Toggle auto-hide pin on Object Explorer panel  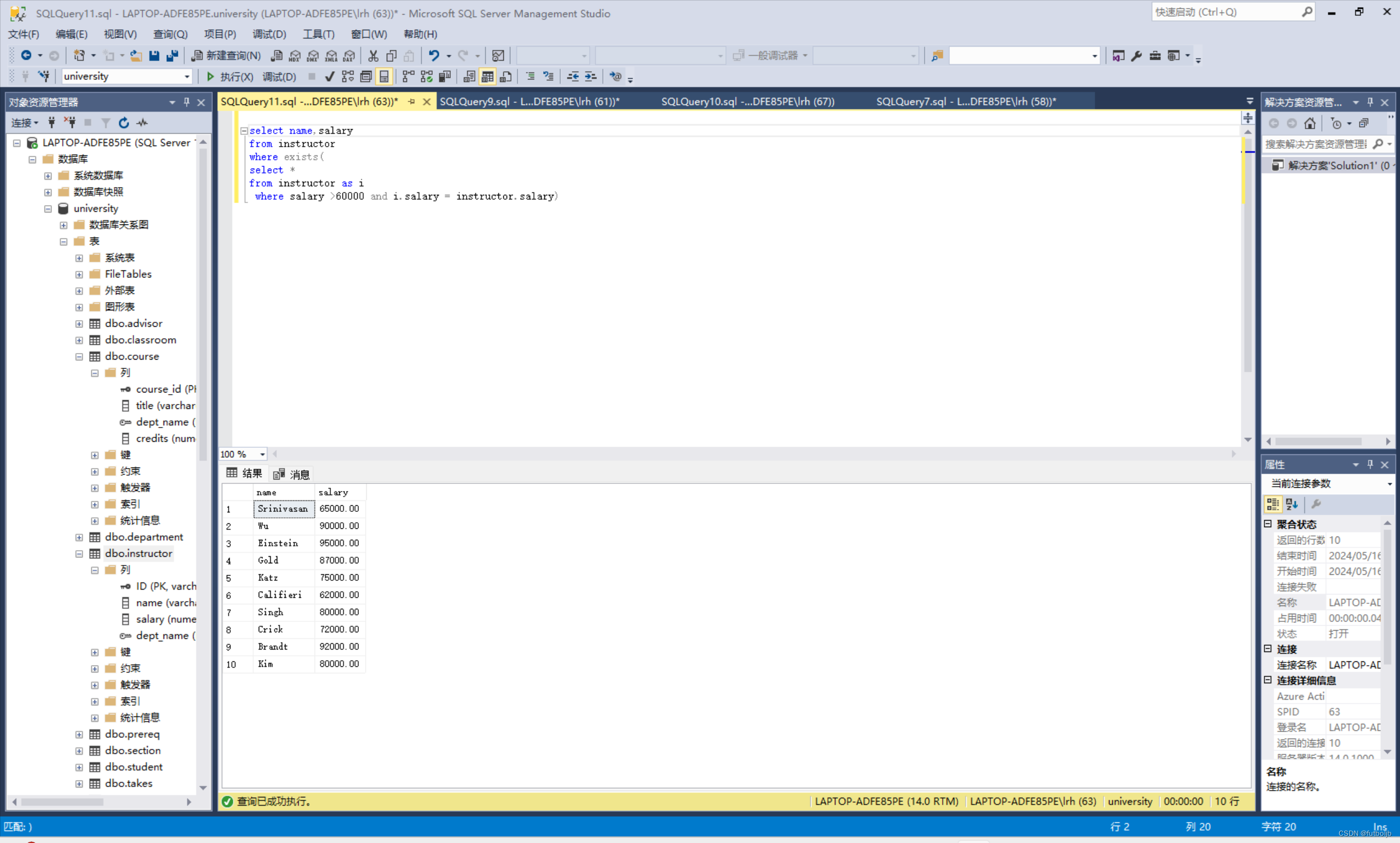pos(185,102)
